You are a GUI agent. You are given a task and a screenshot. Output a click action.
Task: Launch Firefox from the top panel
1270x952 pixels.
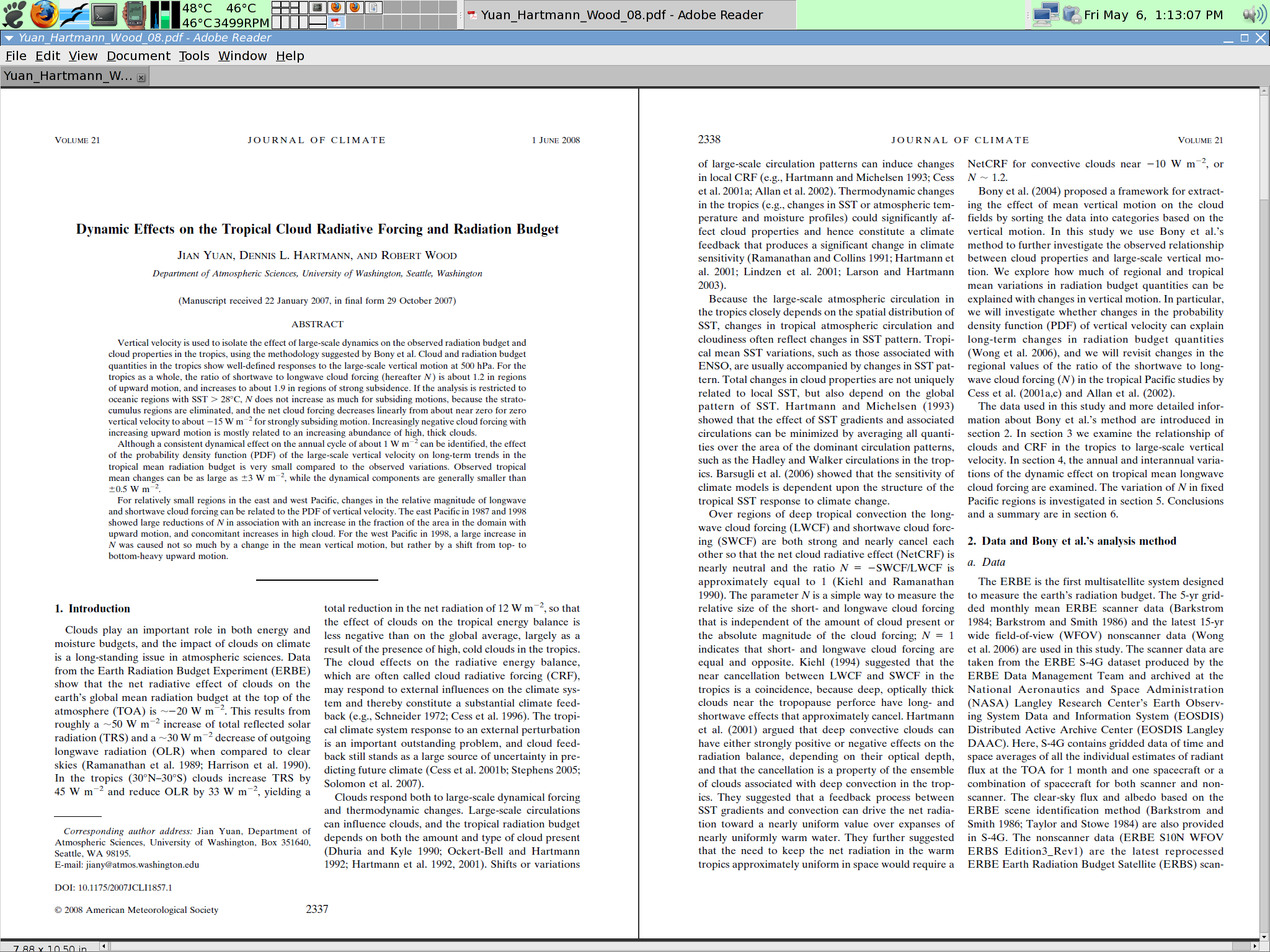coord(44,14)
